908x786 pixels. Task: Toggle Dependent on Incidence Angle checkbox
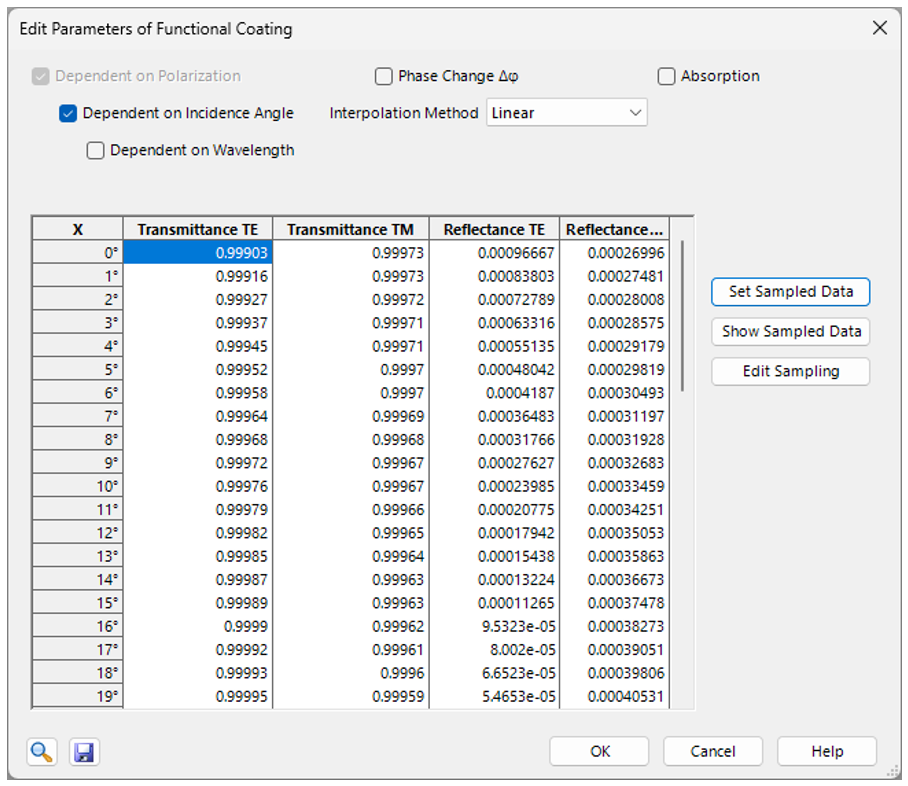68,113
